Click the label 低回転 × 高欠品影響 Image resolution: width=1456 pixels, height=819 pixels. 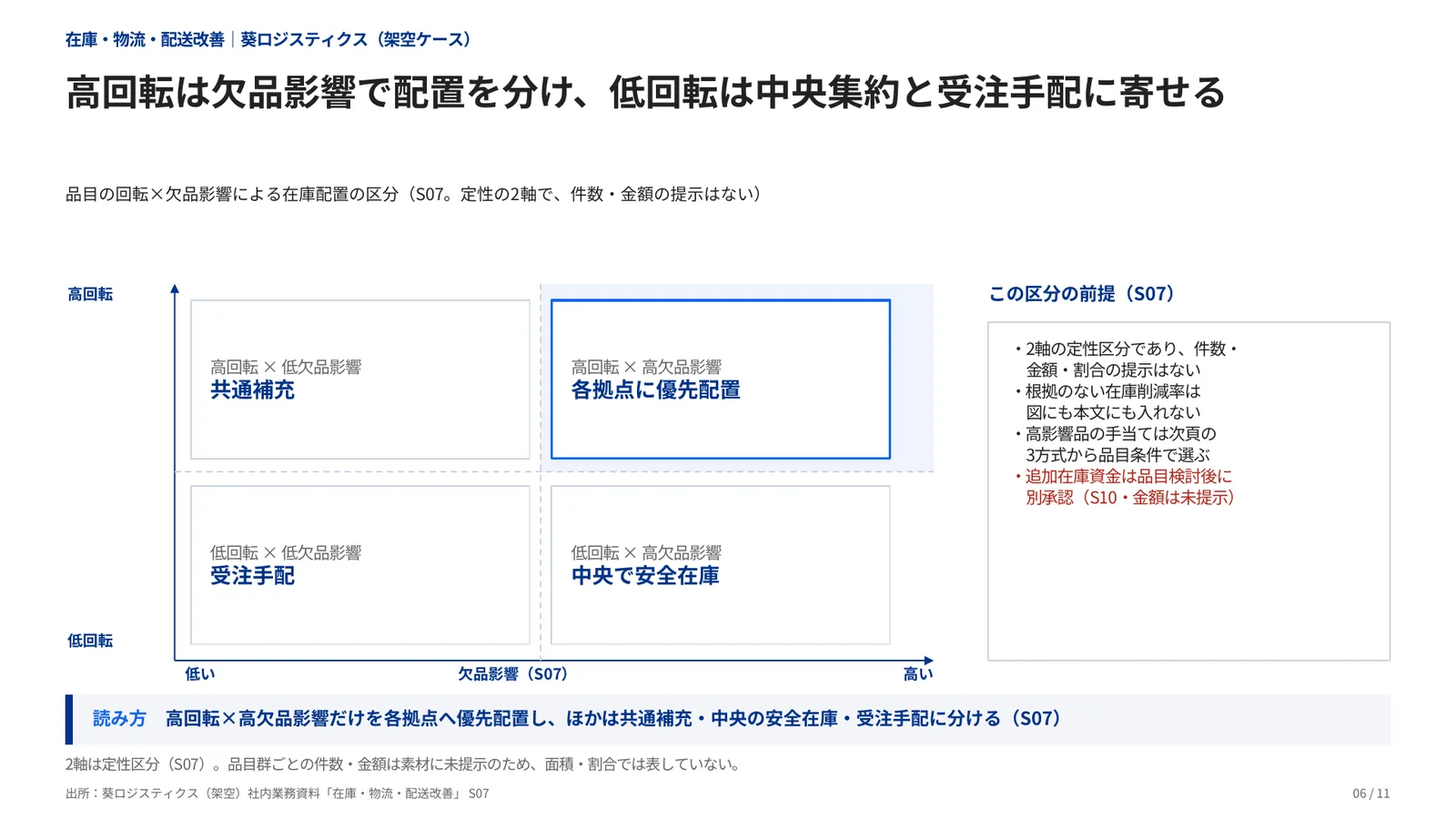point(646,552)
